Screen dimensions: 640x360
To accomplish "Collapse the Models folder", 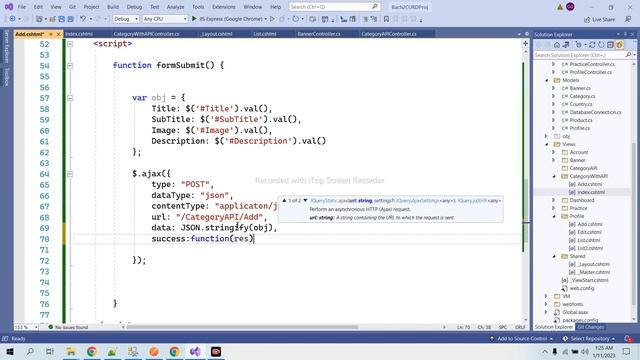I will 547,80.
